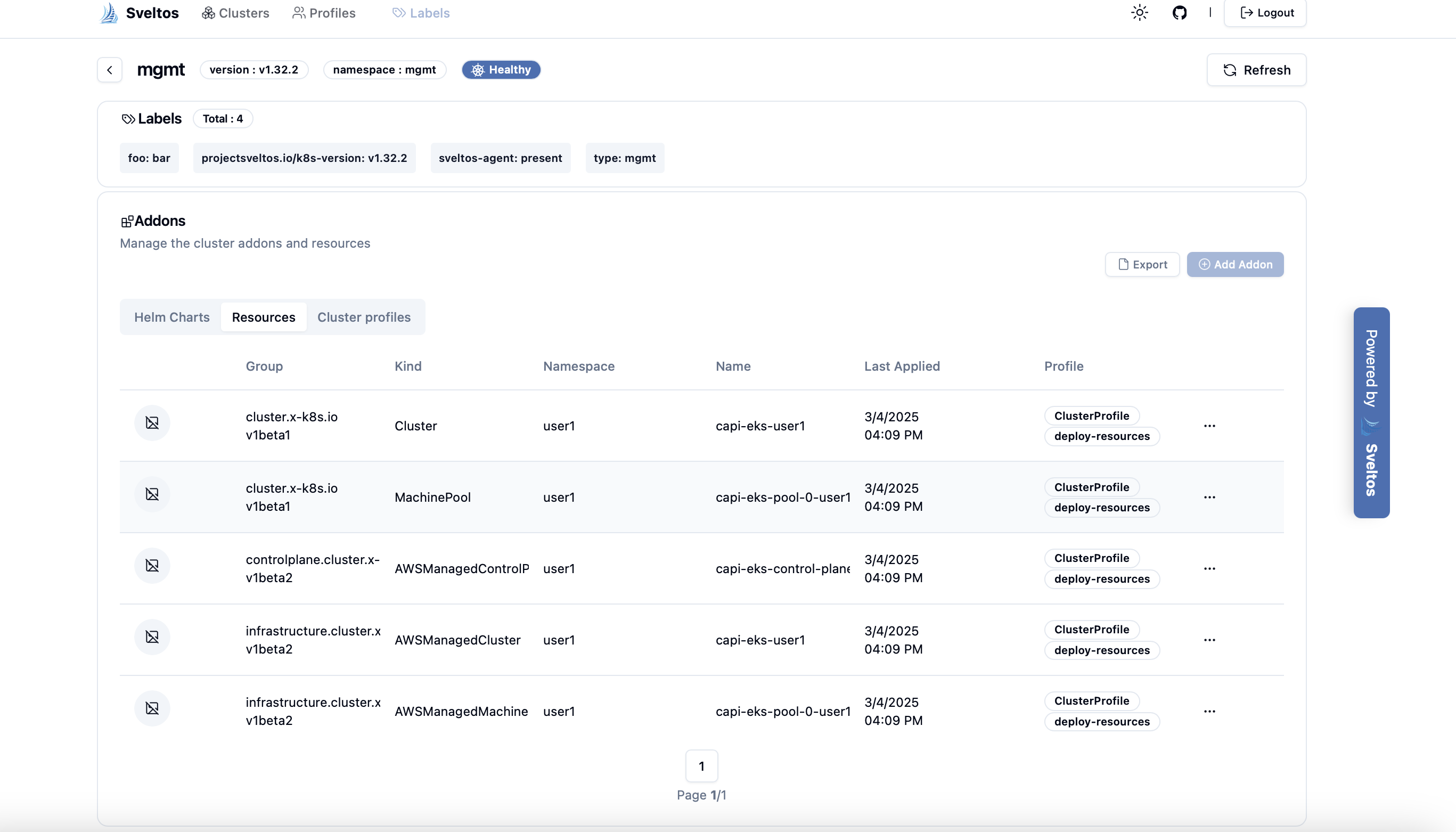1456x832 pixels.
Task: Click the Sveltos sailboat logo
Action: [x=108, y=13]
